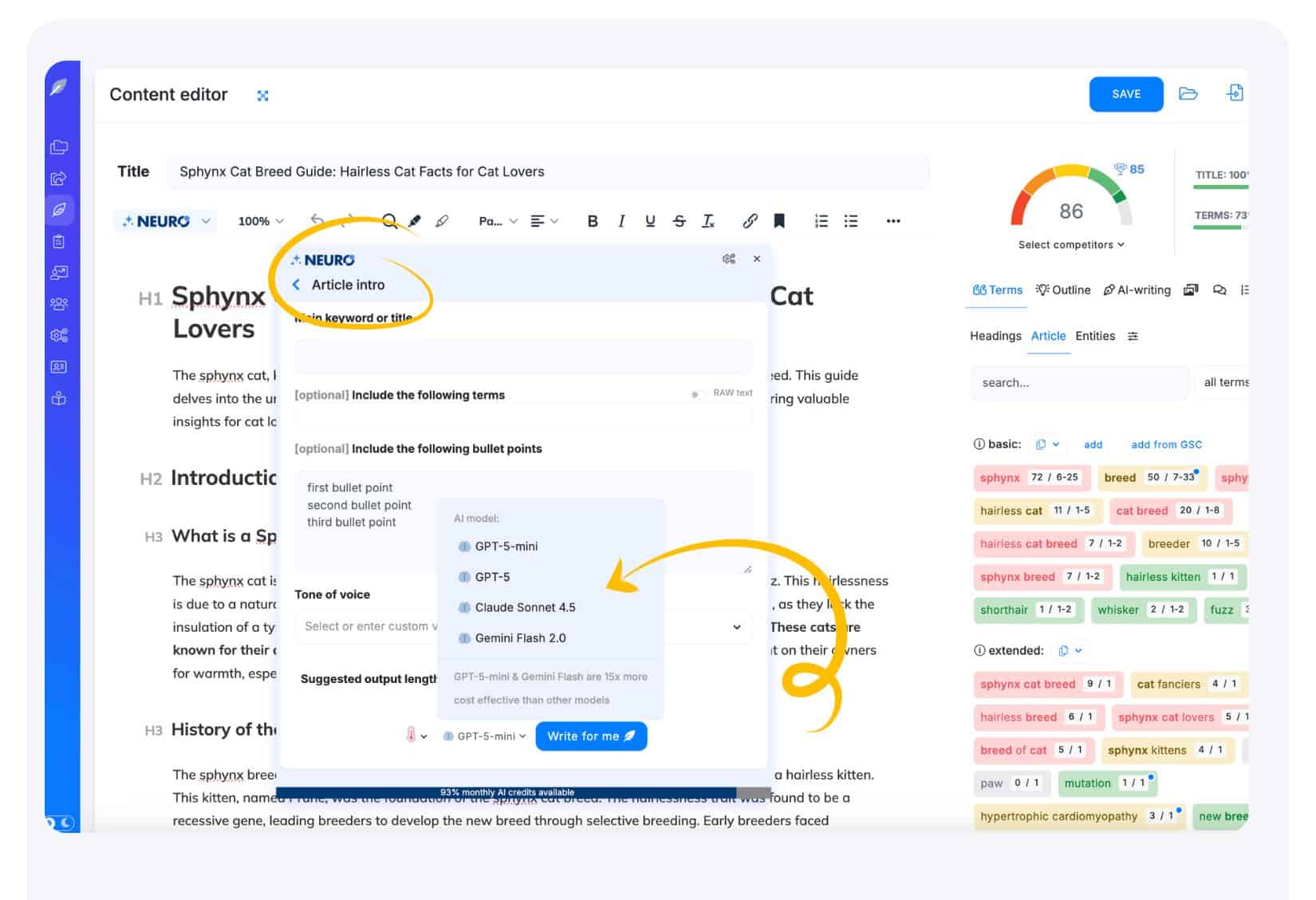Image resolution: width=1316 pixels, height=900 pixels.
Task: Open the search tool in the editor toolbar
Action: coord(388,221)
